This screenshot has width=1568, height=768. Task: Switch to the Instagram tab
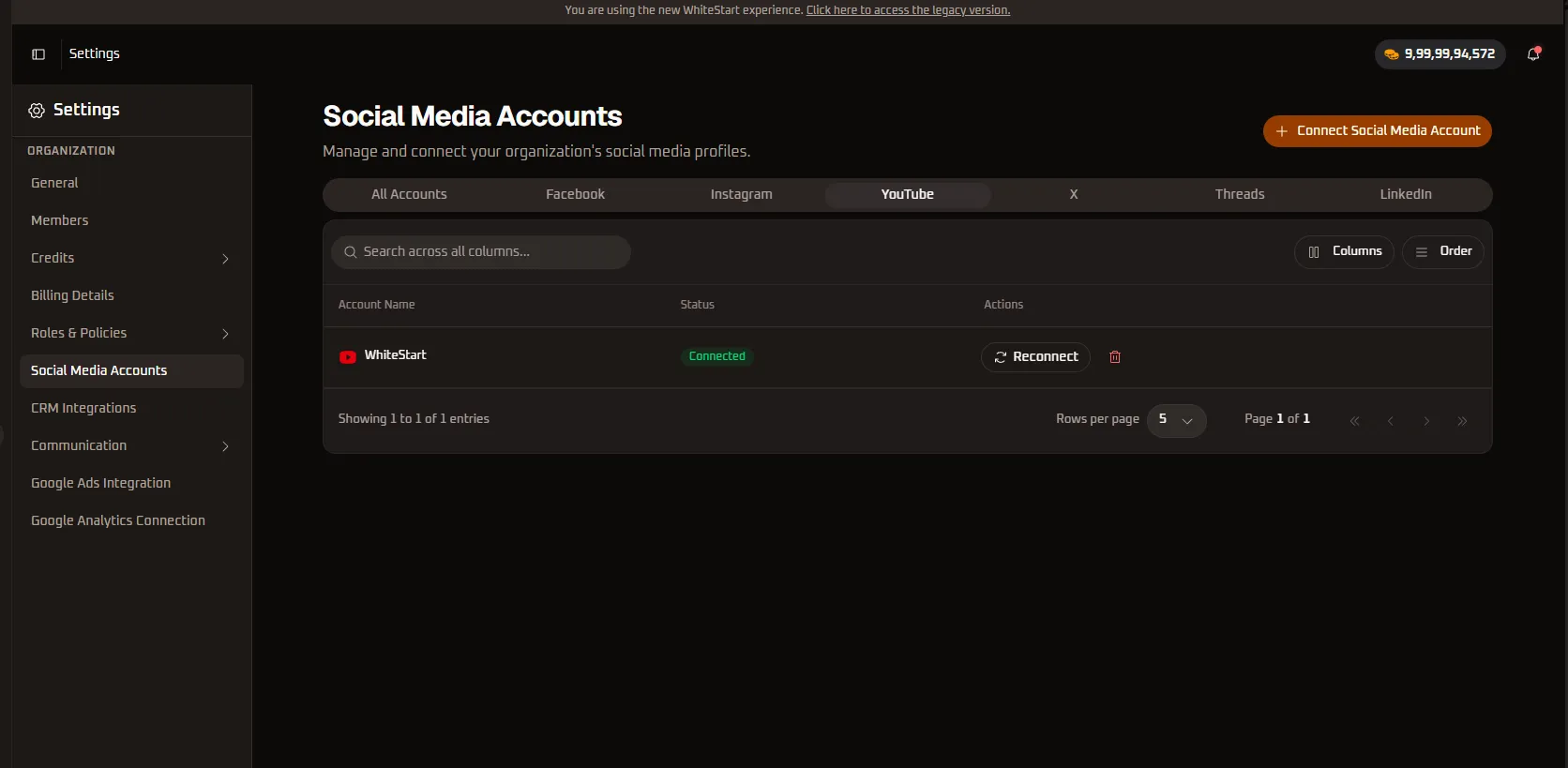click(x=741, y=195)
